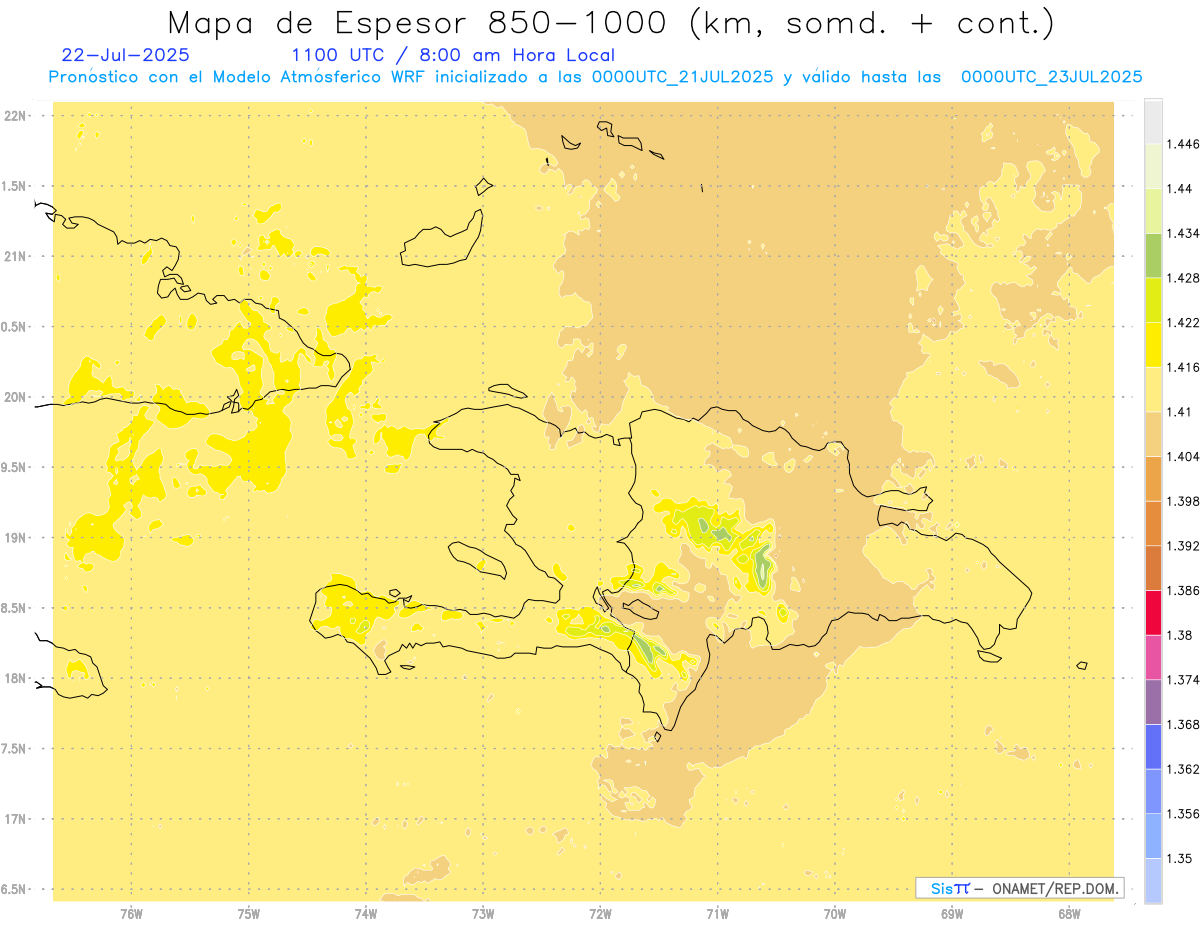Click the colorbar value 1.392

[x=1183, y=546]
